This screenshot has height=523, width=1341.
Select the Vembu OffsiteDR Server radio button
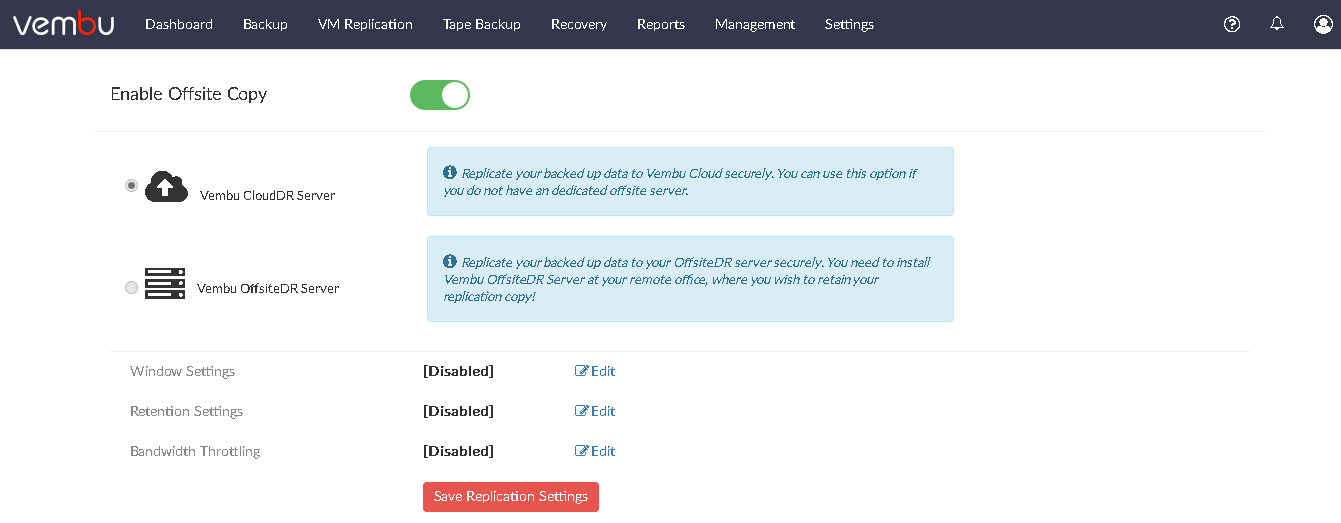[x=131, y=288]
